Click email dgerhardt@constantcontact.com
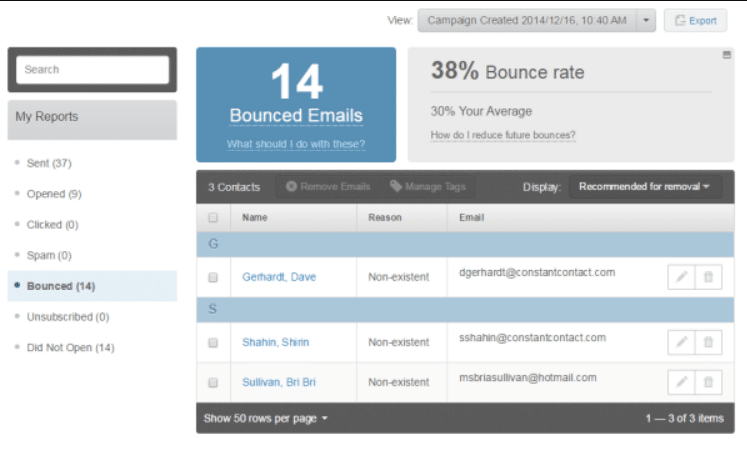Screen dimensions: 747x462 click(537, 272)
